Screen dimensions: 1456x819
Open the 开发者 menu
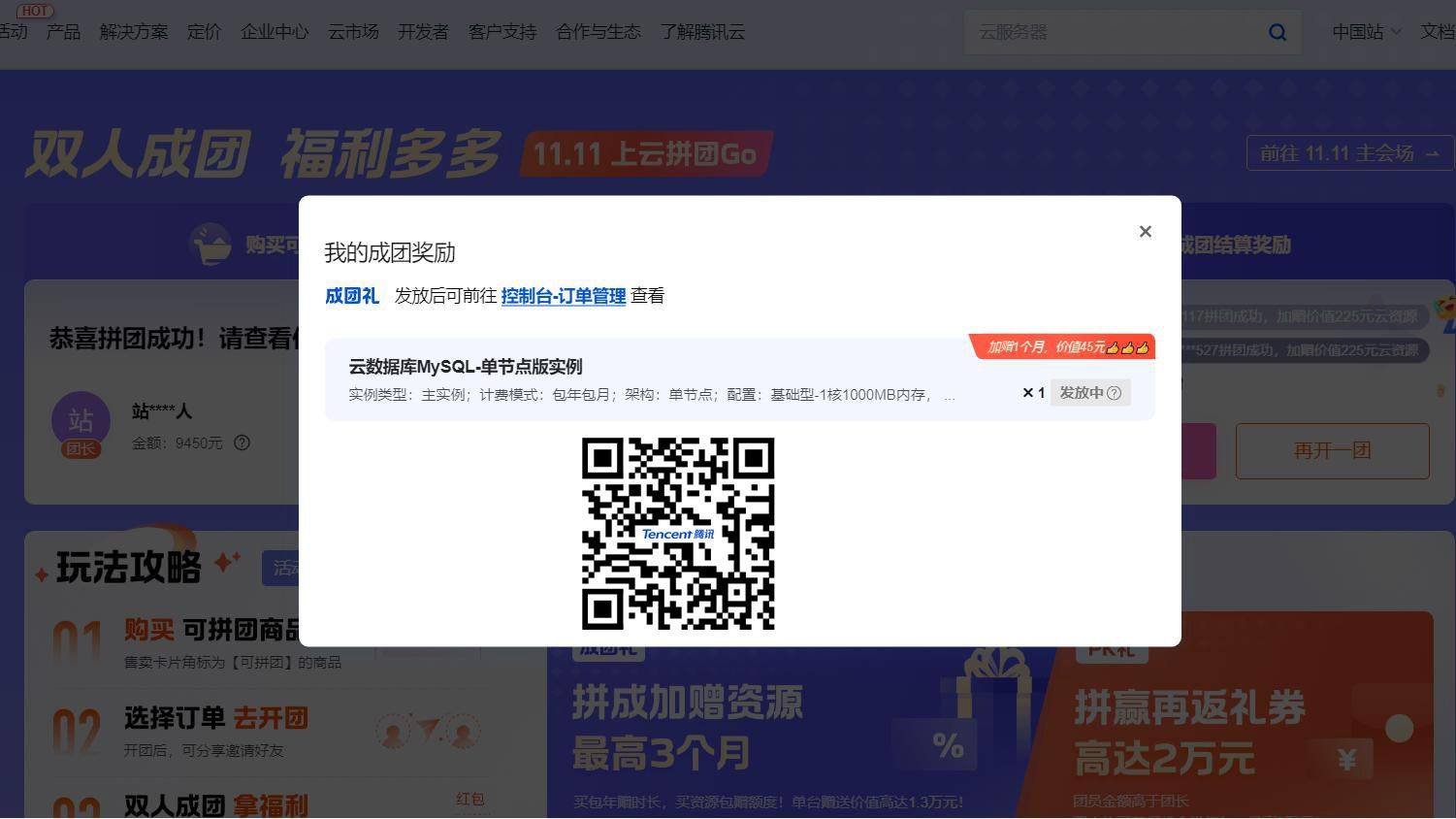pos(423,32)
